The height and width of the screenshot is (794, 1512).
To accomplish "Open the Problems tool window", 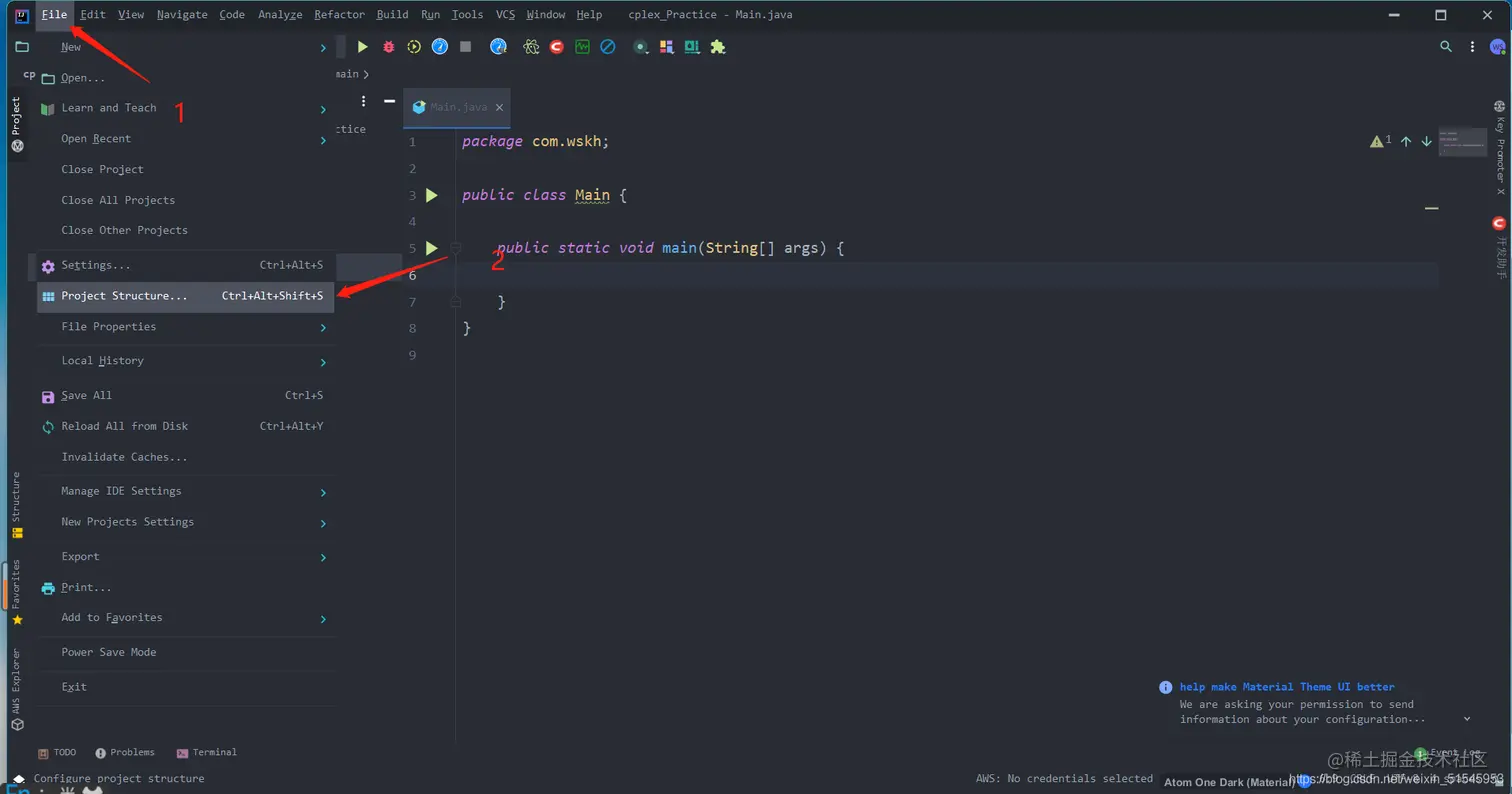I will click(125, 752).
